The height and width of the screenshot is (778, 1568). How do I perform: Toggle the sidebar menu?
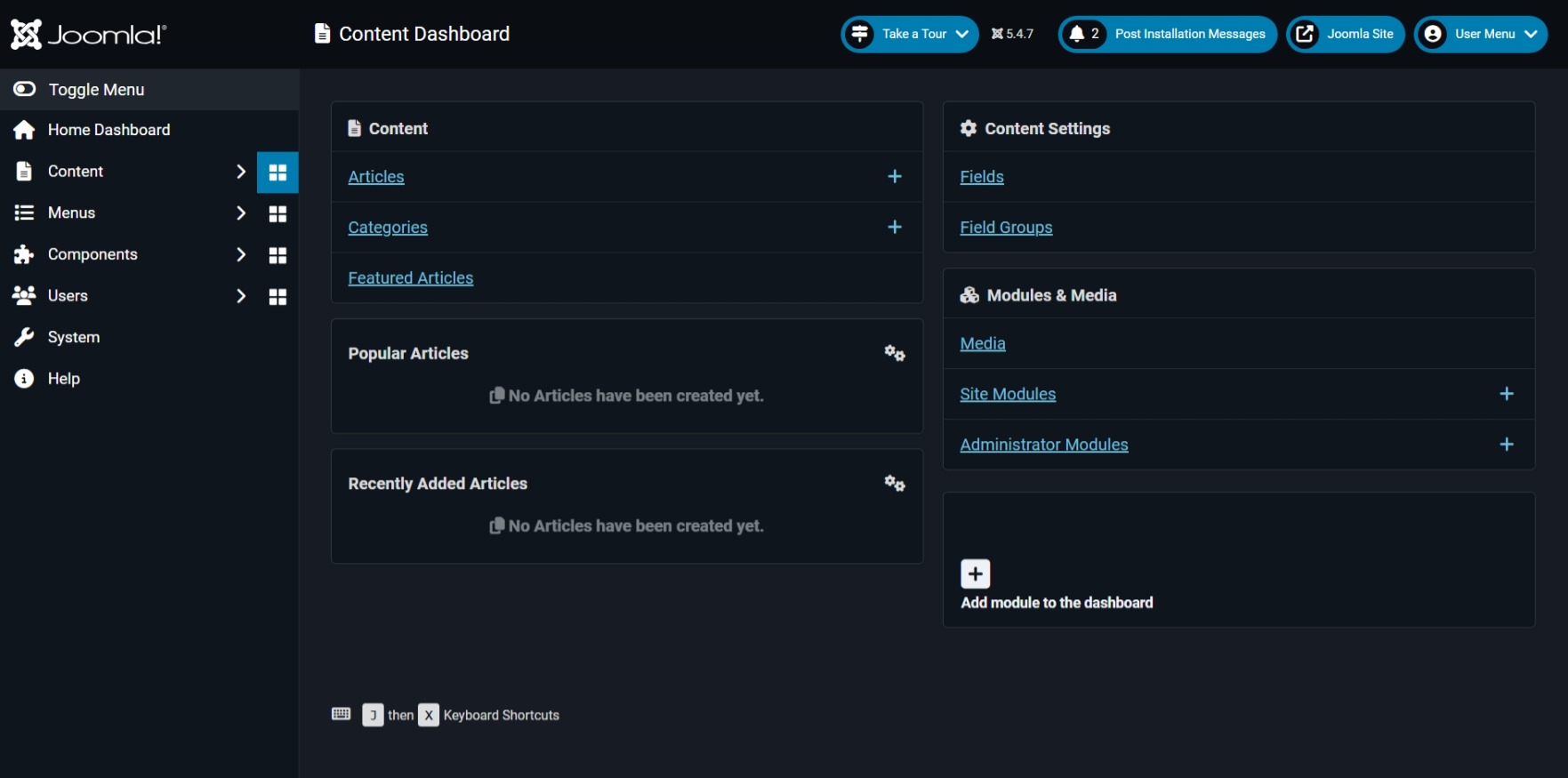click(149, 90)
